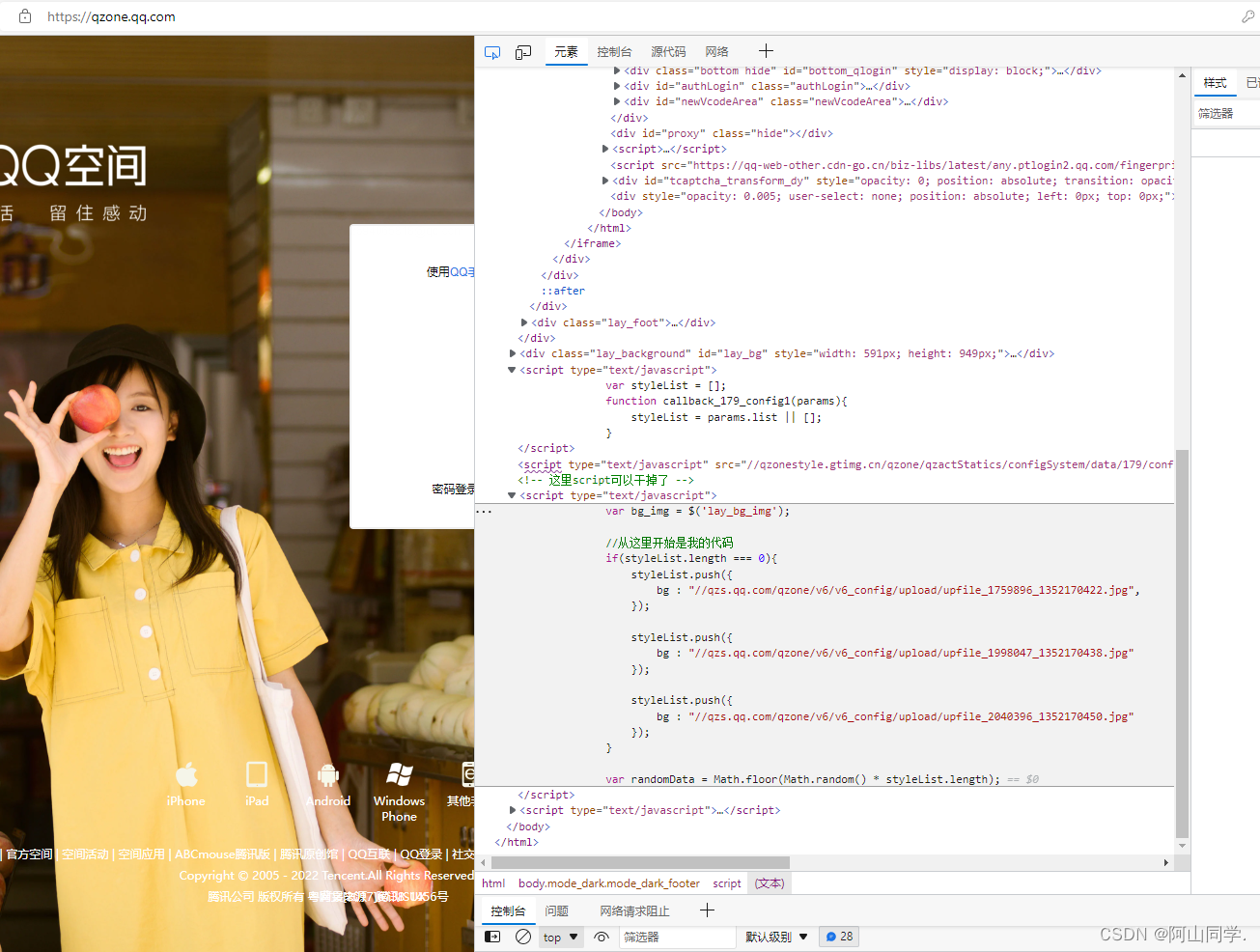Viewport: 1260px width, 952px height.
Task: Select script in the breadcrumb bar
Action: pyautogui.click(x=727, y=883)
